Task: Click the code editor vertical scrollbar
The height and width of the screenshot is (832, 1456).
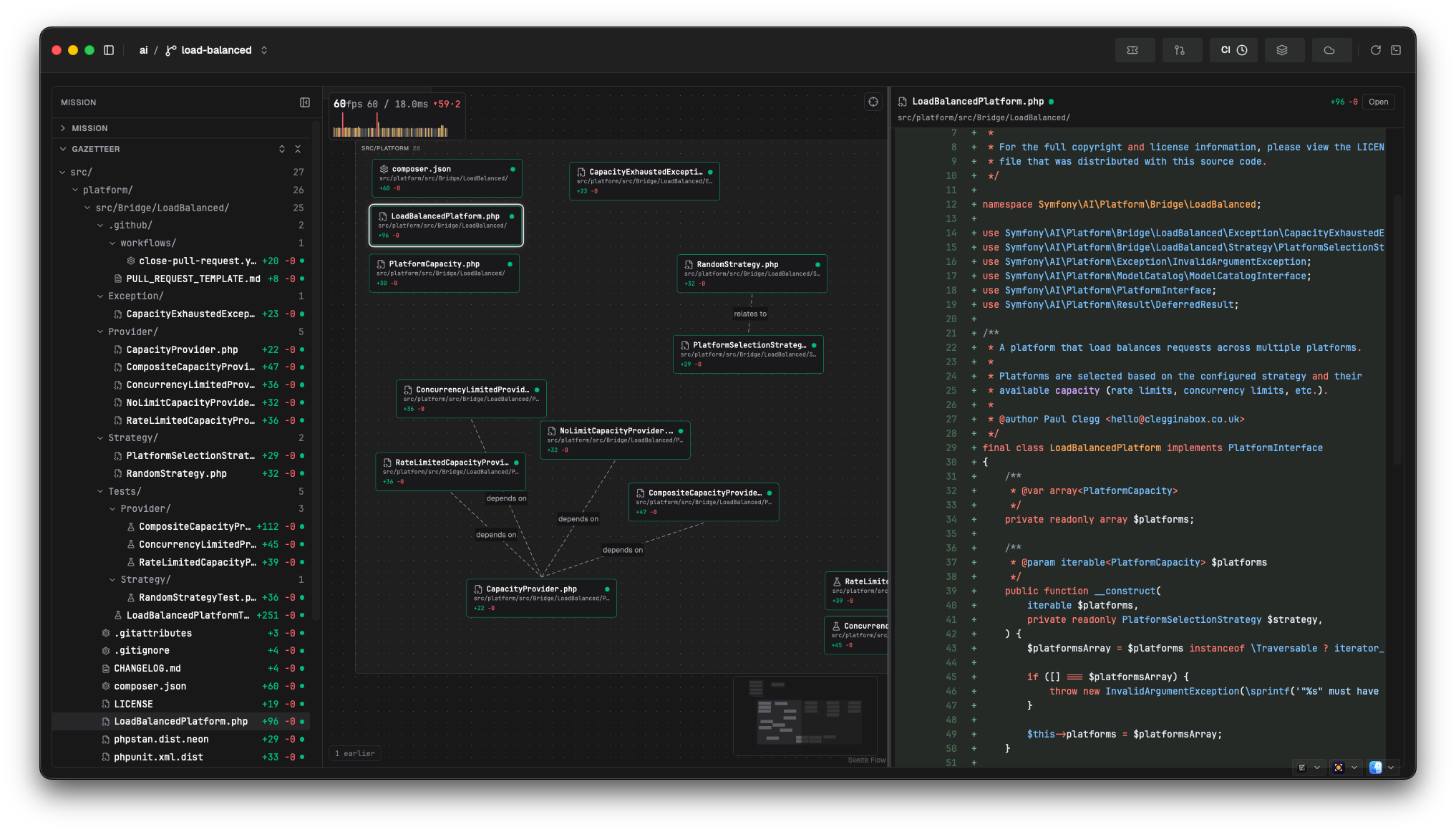Action: (x=1397, y=329)
